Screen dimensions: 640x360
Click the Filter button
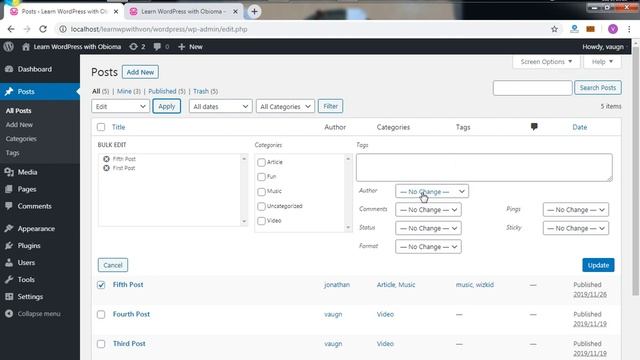[330, 106]
